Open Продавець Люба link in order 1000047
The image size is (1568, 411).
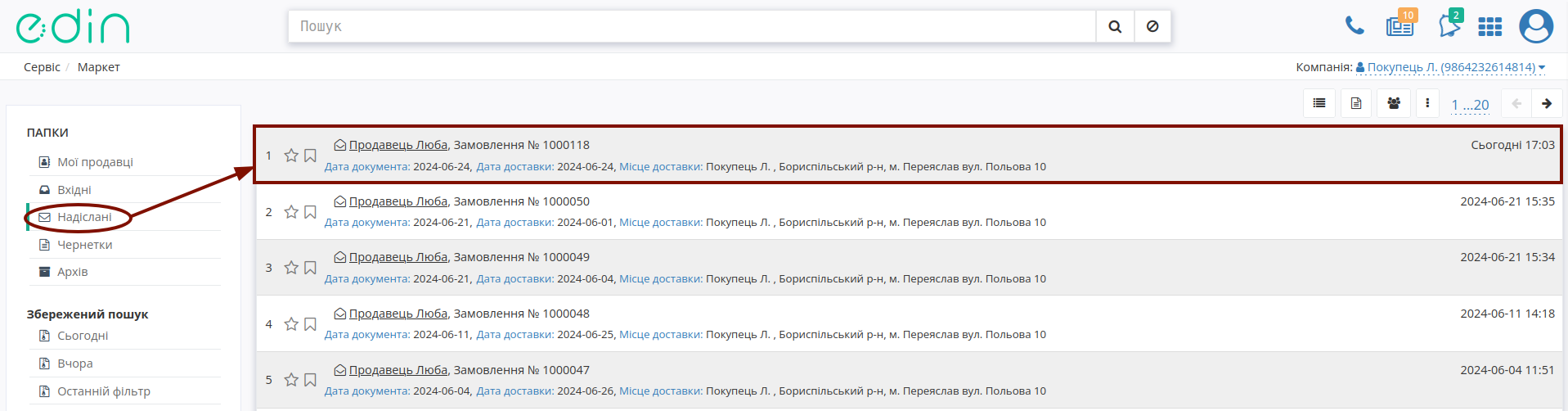pos(398,370)
